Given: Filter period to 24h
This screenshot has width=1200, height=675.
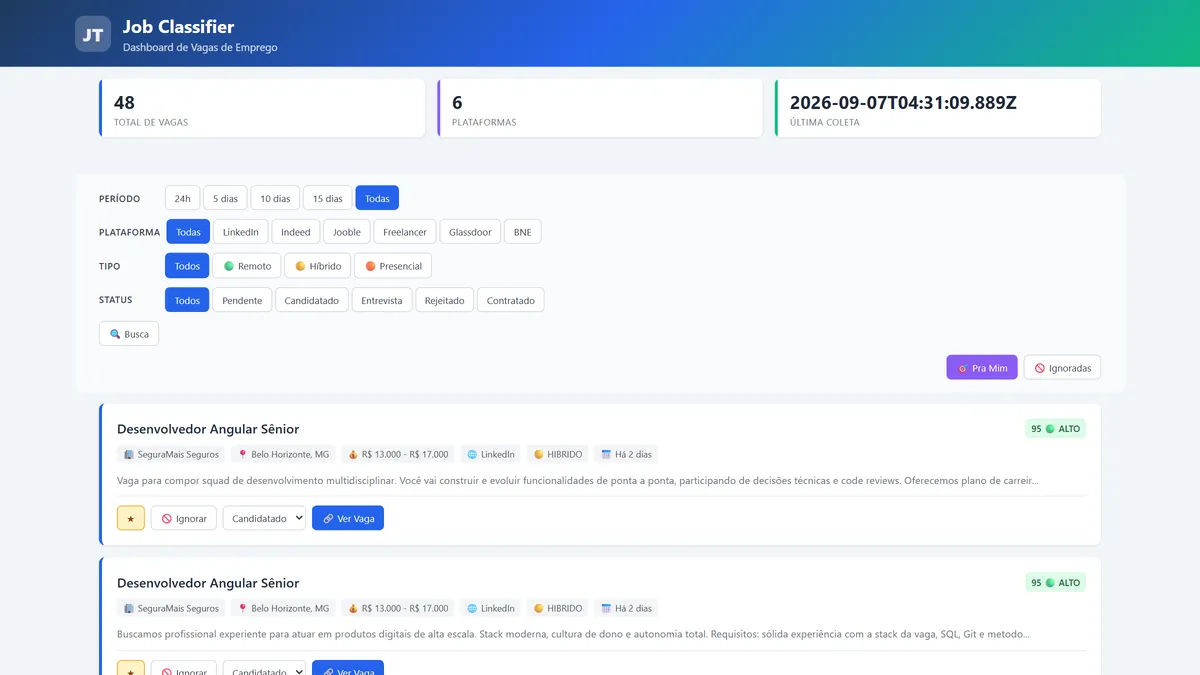Looking at the screenshot, I should [182, 198].
